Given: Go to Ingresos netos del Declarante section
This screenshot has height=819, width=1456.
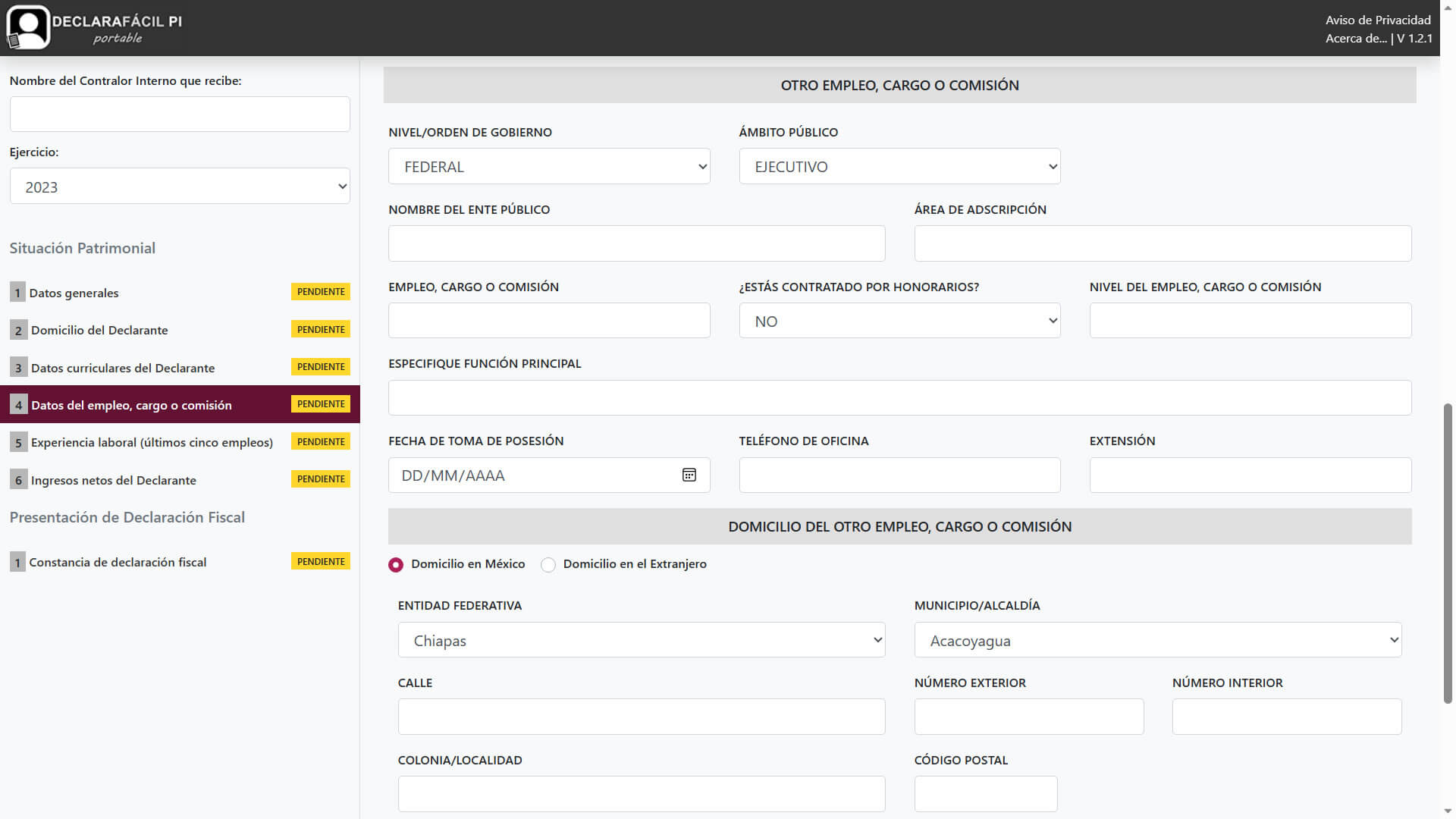Looking at the screenshot, I should click(180, 479).
